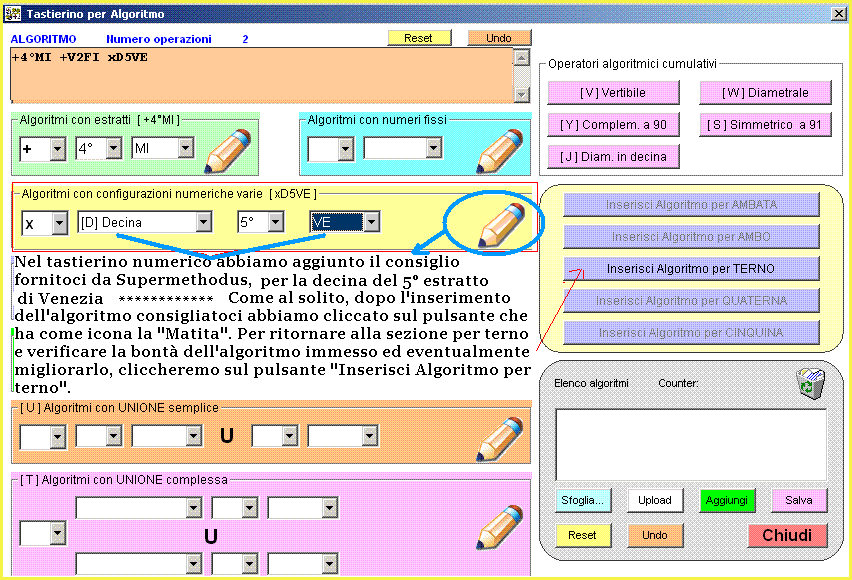The width and height of the screenshot is (852, 580).
Task: Click the Upload button
Action: tap(655, 501)
